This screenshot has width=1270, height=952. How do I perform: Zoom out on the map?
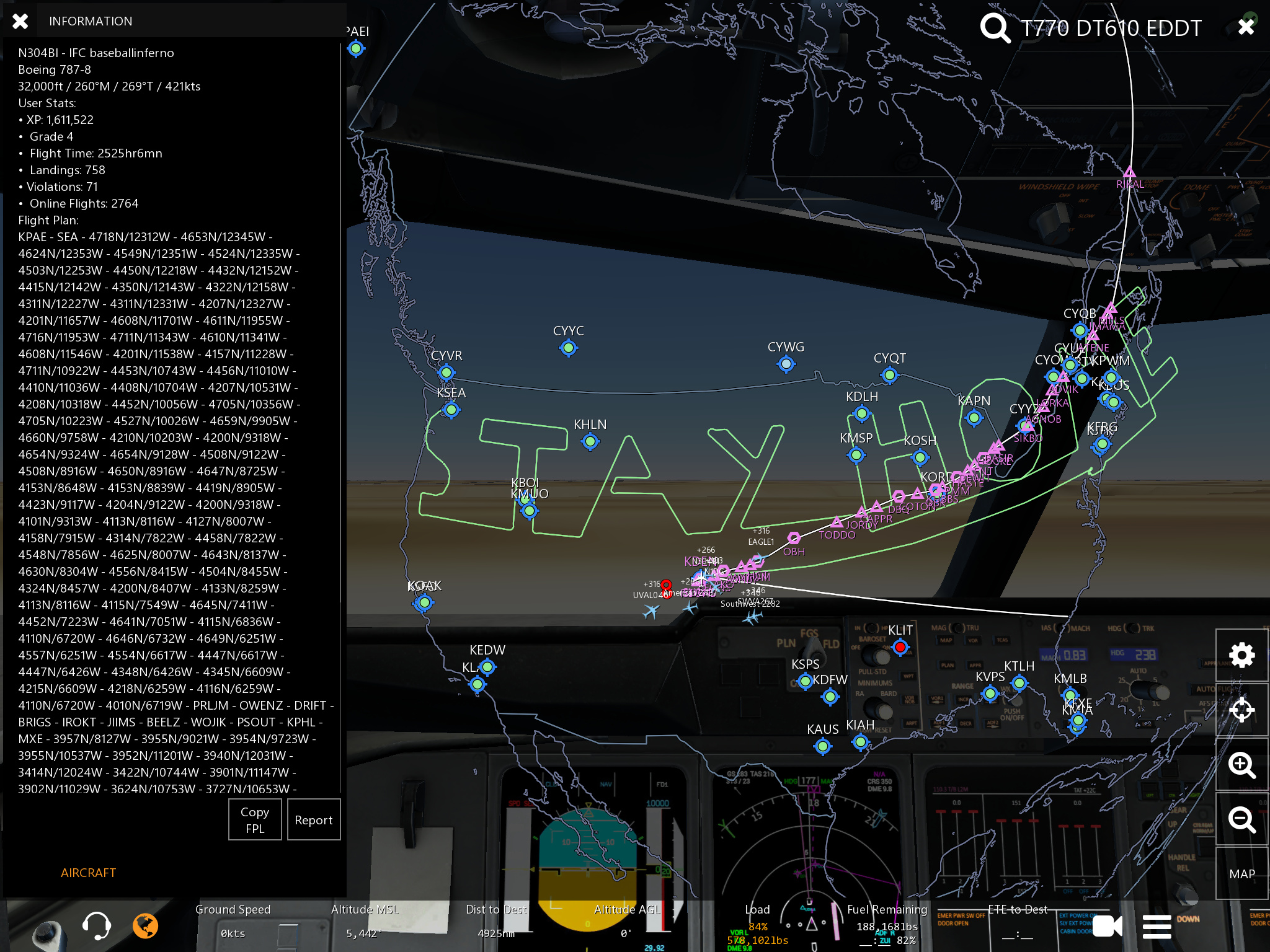(1241, 819)
